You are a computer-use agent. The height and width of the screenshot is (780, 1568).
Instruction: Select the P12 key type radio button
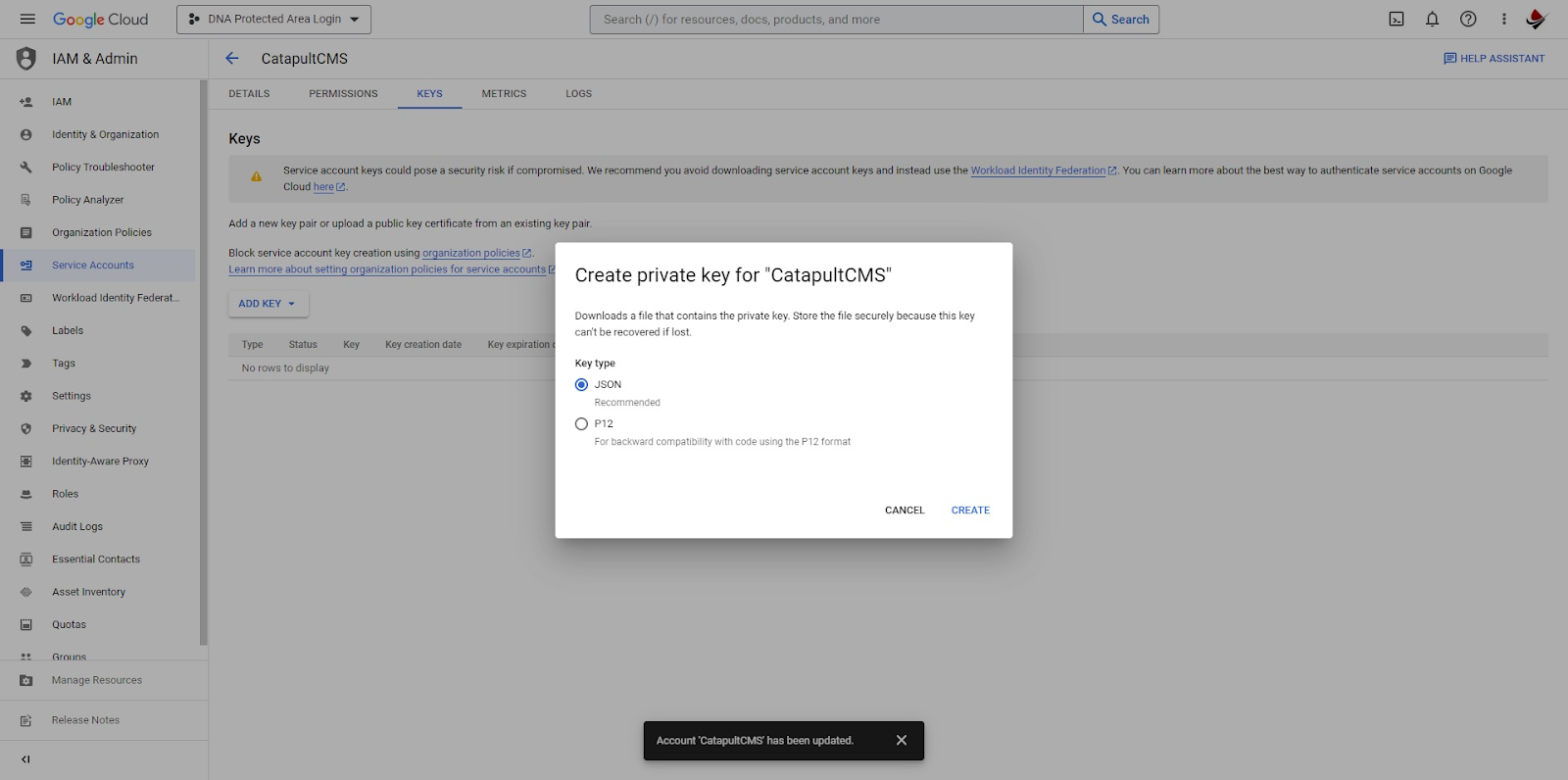click(x=581, y=424)
